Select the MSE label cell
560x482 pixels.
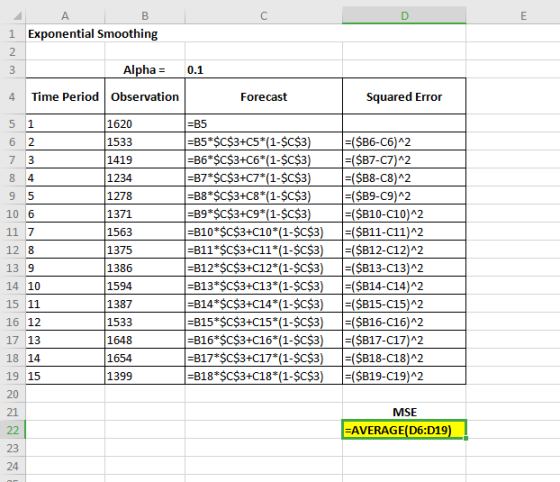click(404, 412)
